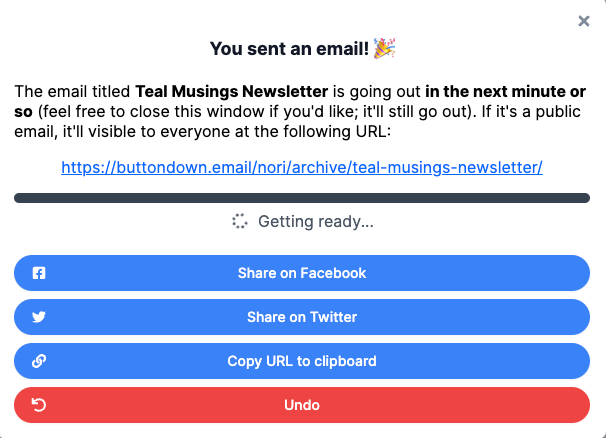Click the chain link icon
The width and height of the screenshot is (606, 438).
tap(40, 361)
